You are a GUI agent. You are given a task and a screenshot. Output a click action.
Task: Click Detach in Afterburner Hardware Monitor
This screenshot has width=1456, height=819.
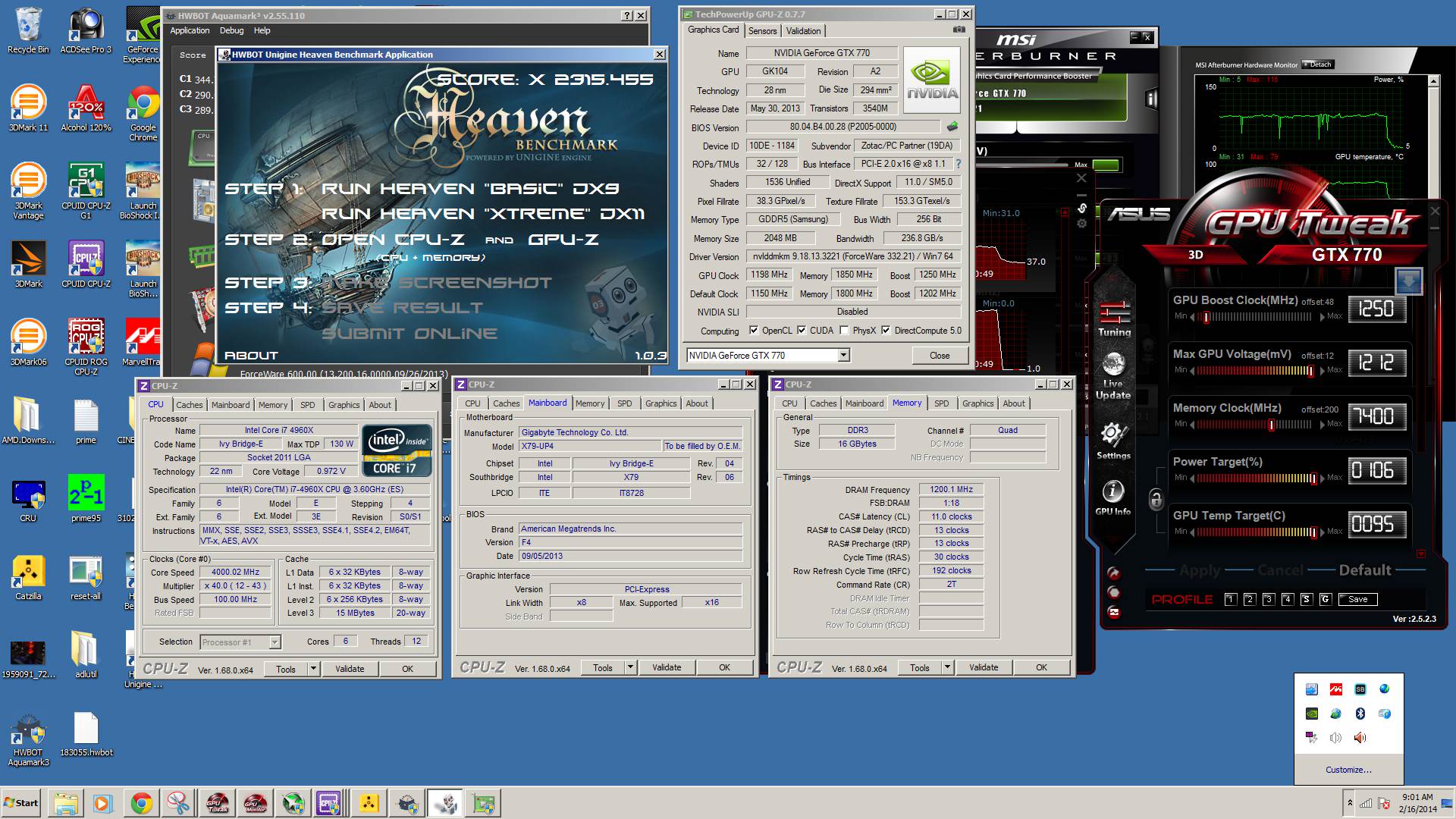coord(1317,64)
